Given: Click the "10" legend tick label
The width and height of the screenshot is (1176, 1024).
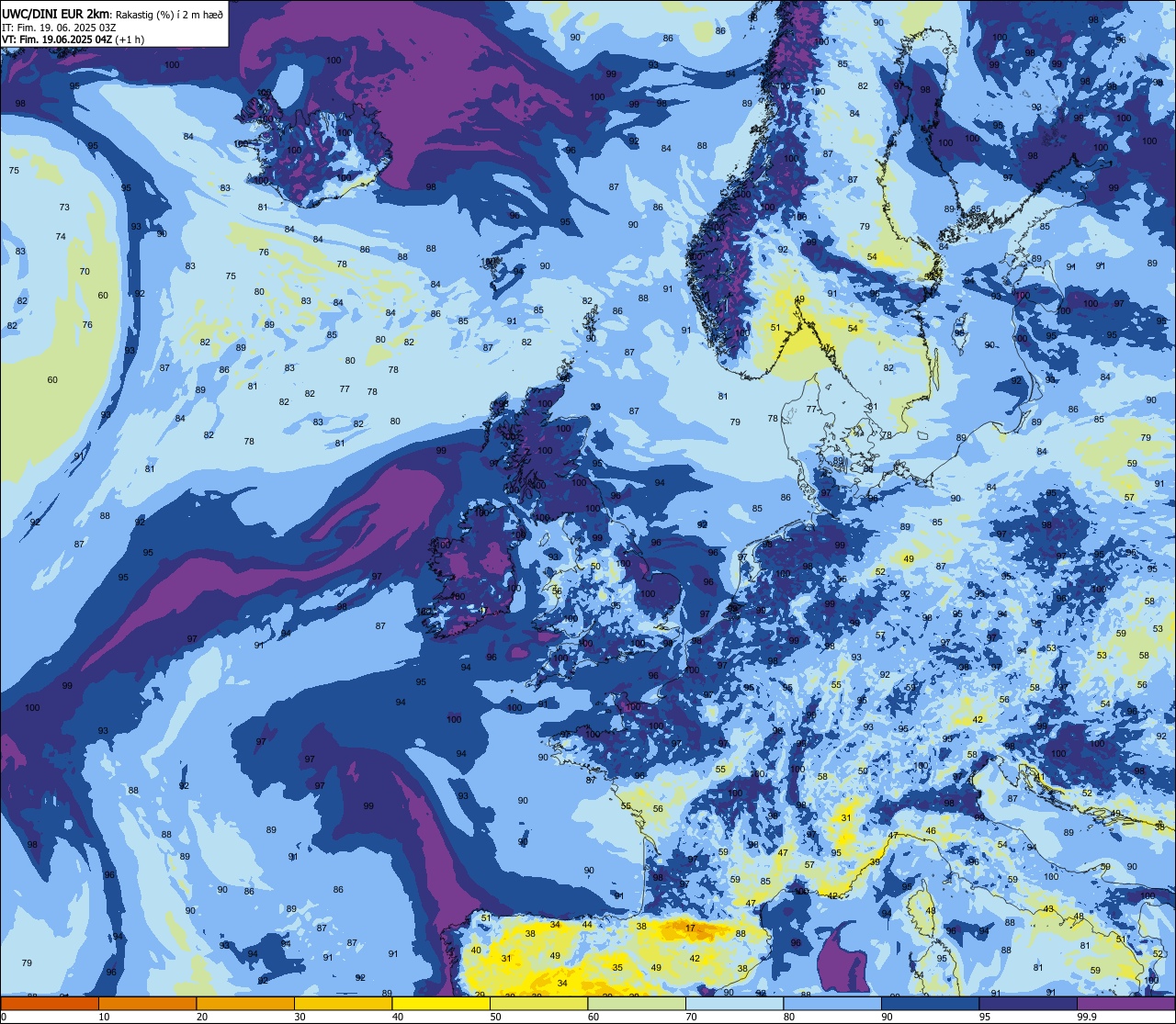Looking at the screenshot, I should coord(104,1017).
